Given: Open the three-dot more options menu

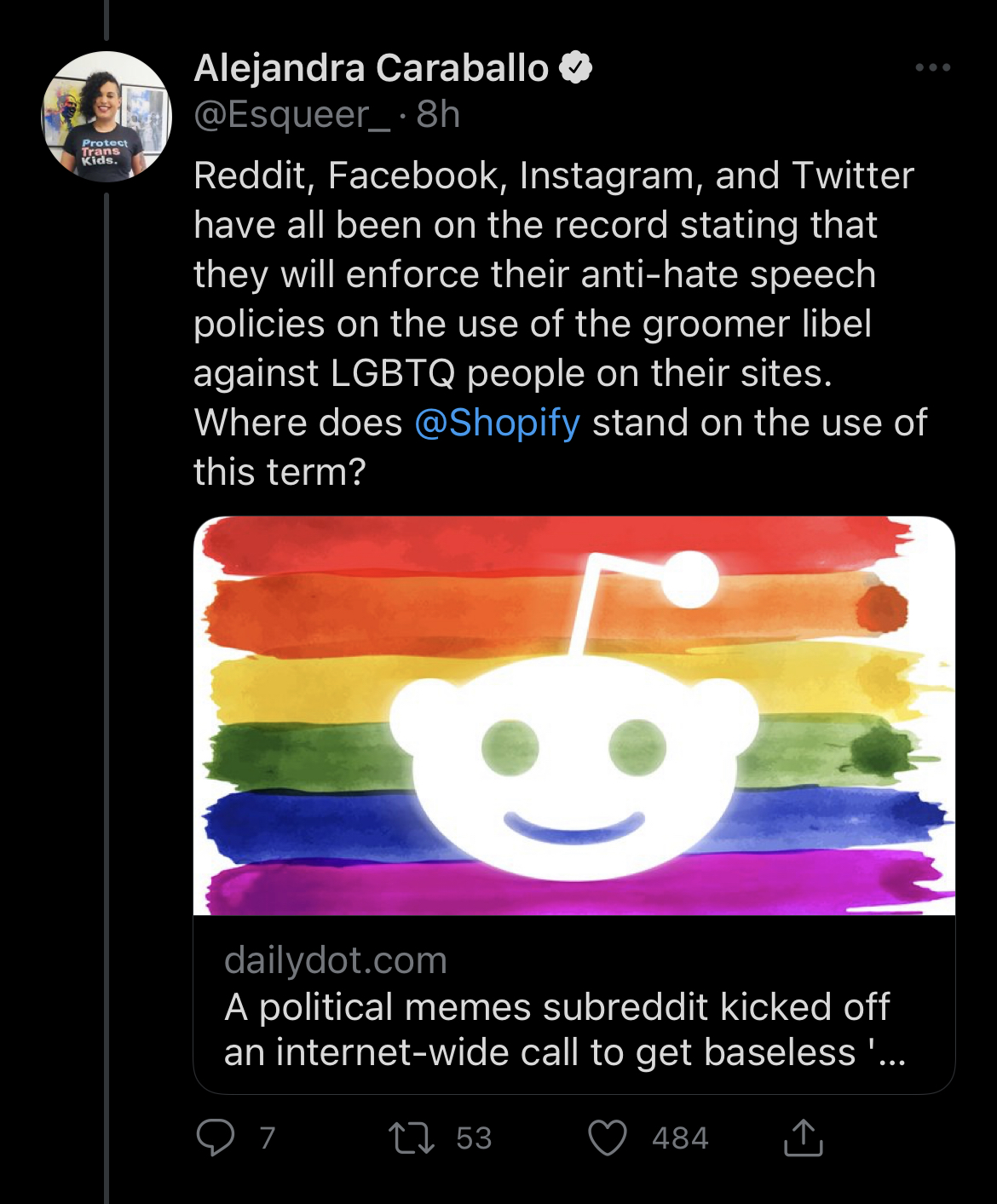Looking at the screenshot, I should point(932,67).
